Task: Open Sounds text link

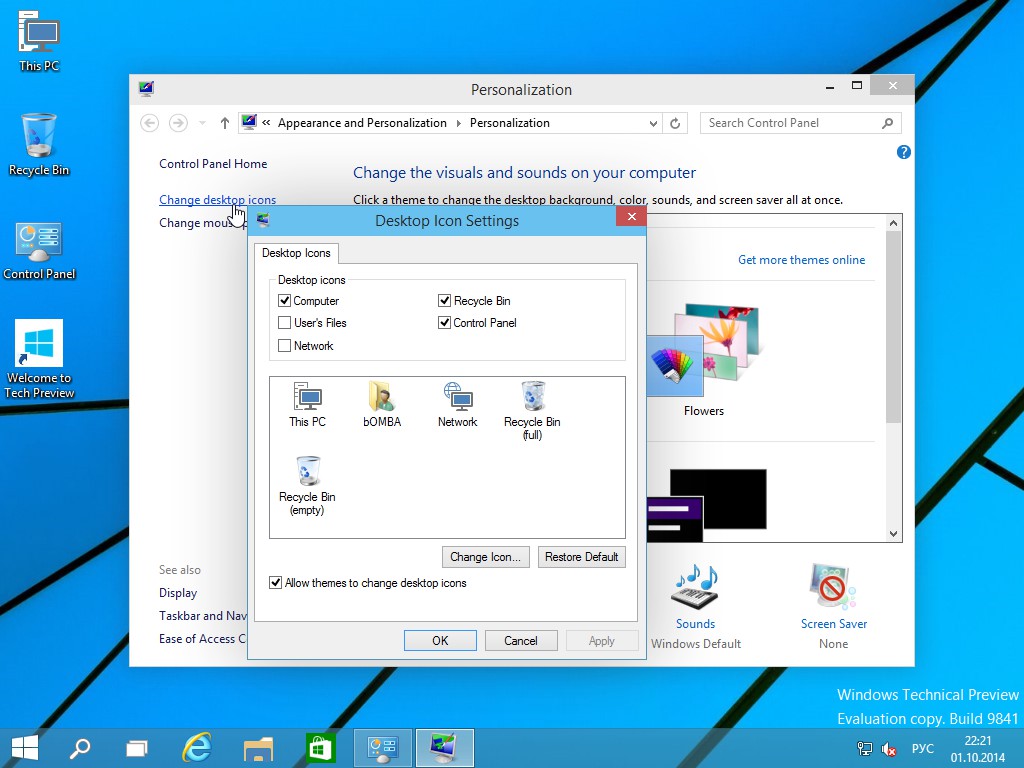Action: point(695,624)
